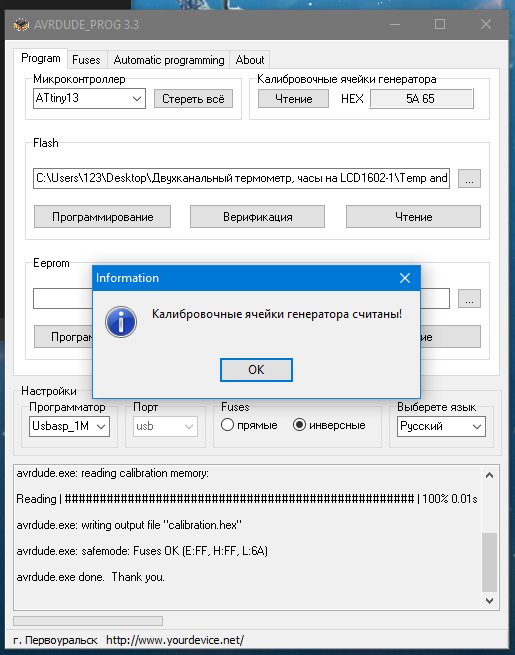This screenshot has width=515, height=655.
Task: Open the yourdevice.net link
Action: [175, 640]
